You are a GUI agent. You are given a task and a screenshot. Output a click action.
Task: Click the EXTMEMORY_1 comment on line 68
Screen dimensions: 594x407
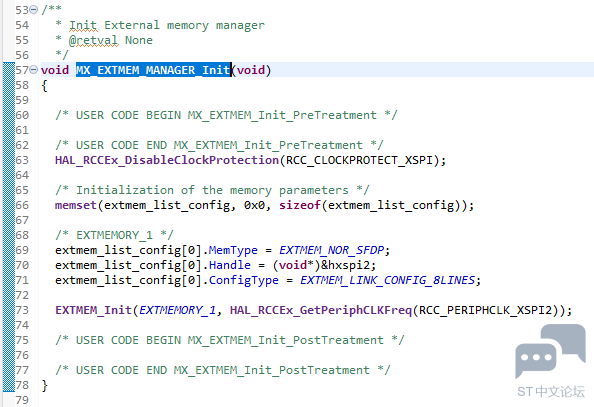tap(114, 235)
